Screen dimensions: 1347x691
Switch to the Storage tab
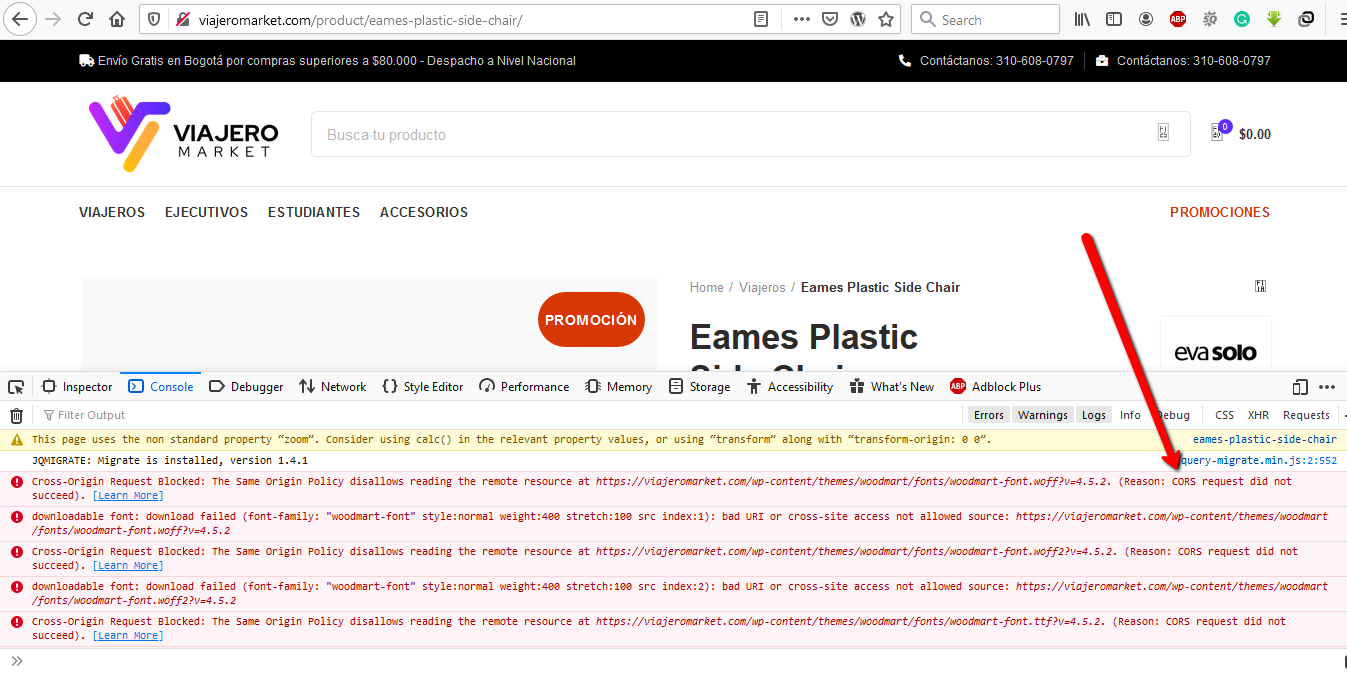coord(700,387)
